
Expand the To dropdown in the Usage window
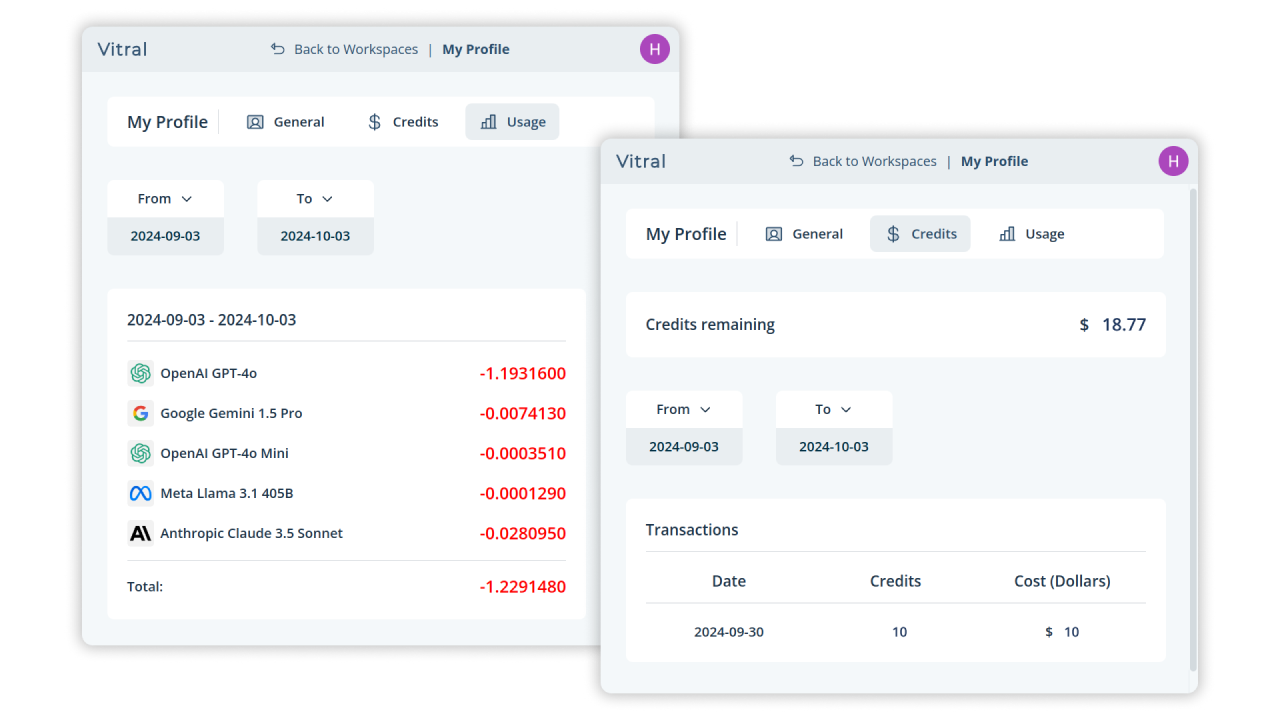[x=315, y=199]
